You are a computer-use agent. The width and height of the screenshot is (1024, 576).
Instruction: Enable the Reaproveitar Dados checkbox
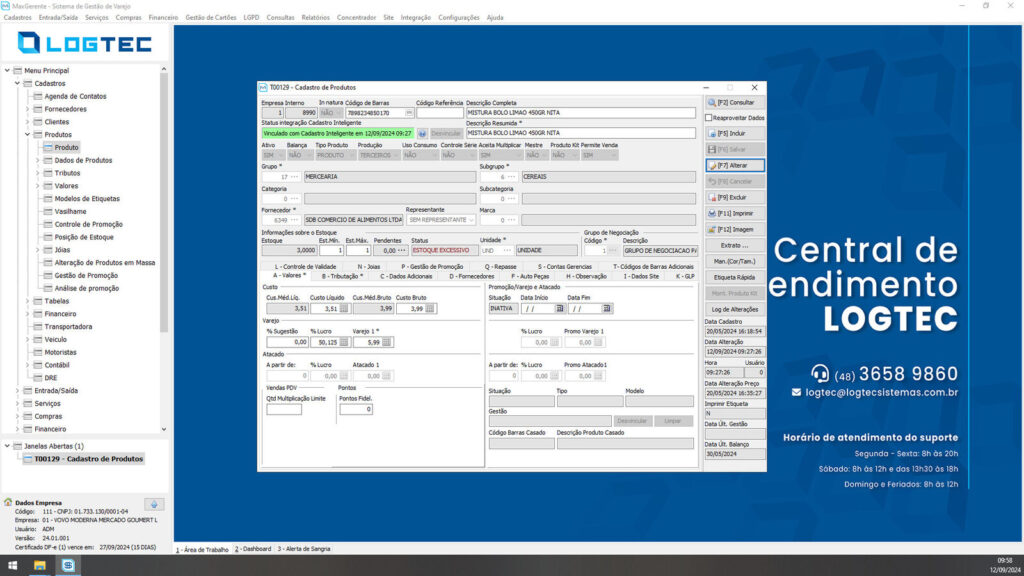coord(709,118)
